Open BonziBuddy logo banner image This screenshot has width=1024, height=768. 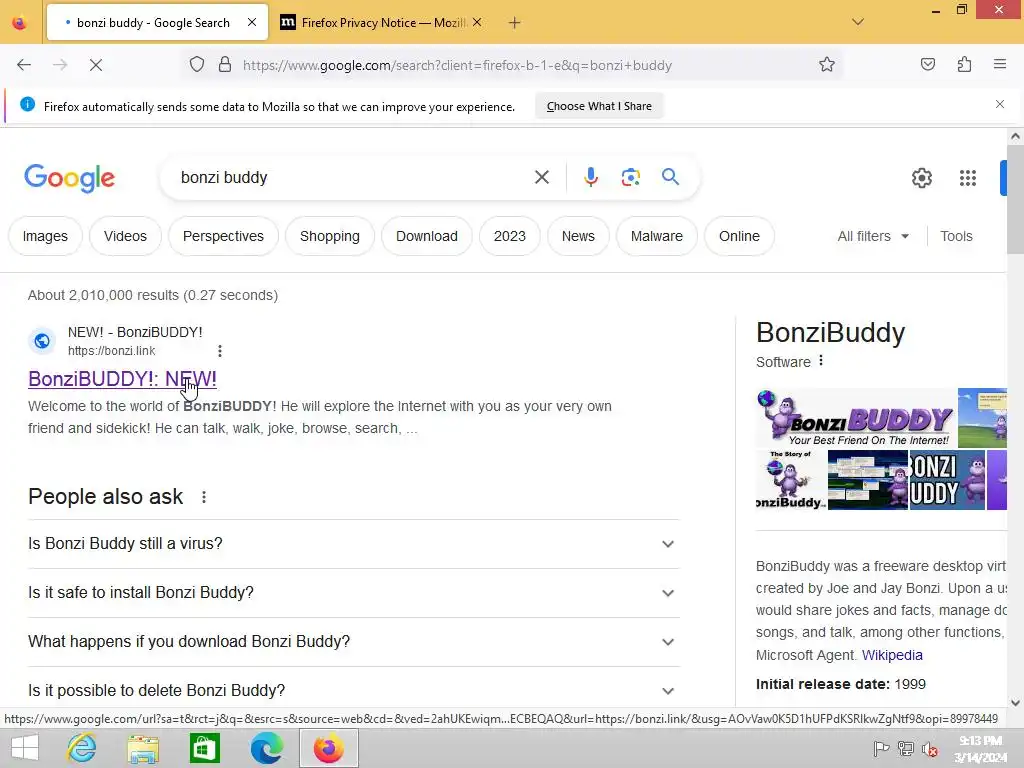pos(856,418)
